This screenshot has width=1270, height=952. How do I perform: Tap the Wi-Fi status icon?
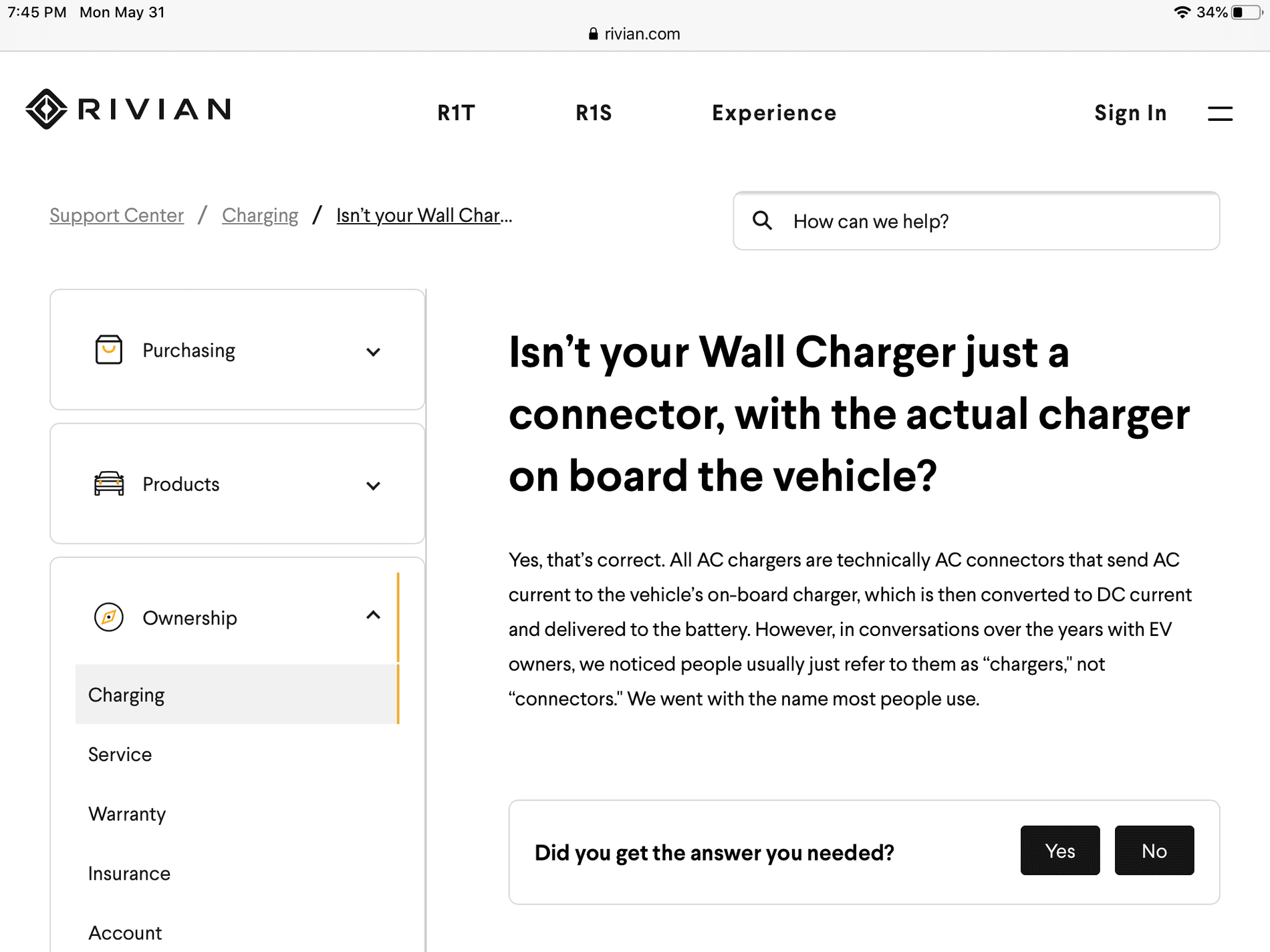pyautogui.click(x=1182, y=12)
